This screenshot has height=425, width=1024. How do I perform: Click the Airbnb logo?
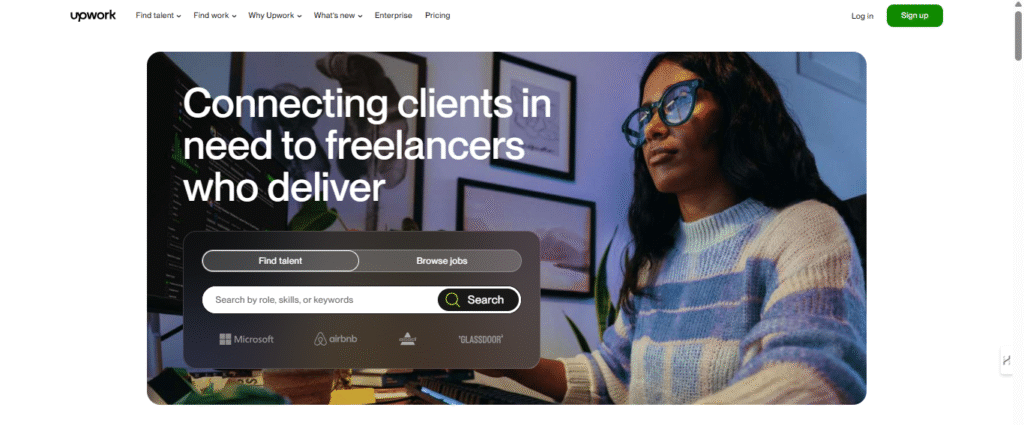(x=336, y=339)
